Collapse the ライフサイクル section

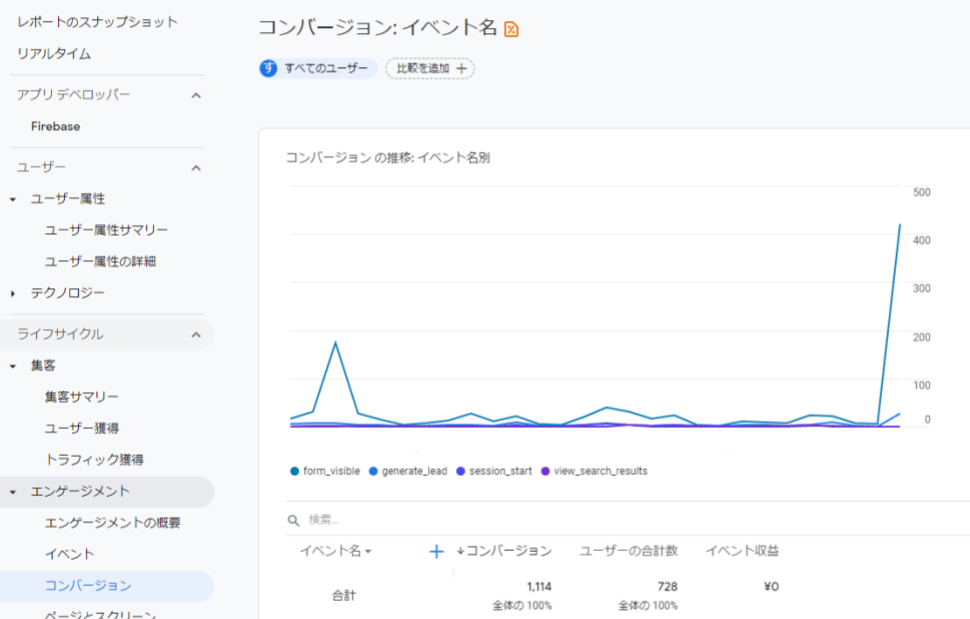(x=196, y=334)
